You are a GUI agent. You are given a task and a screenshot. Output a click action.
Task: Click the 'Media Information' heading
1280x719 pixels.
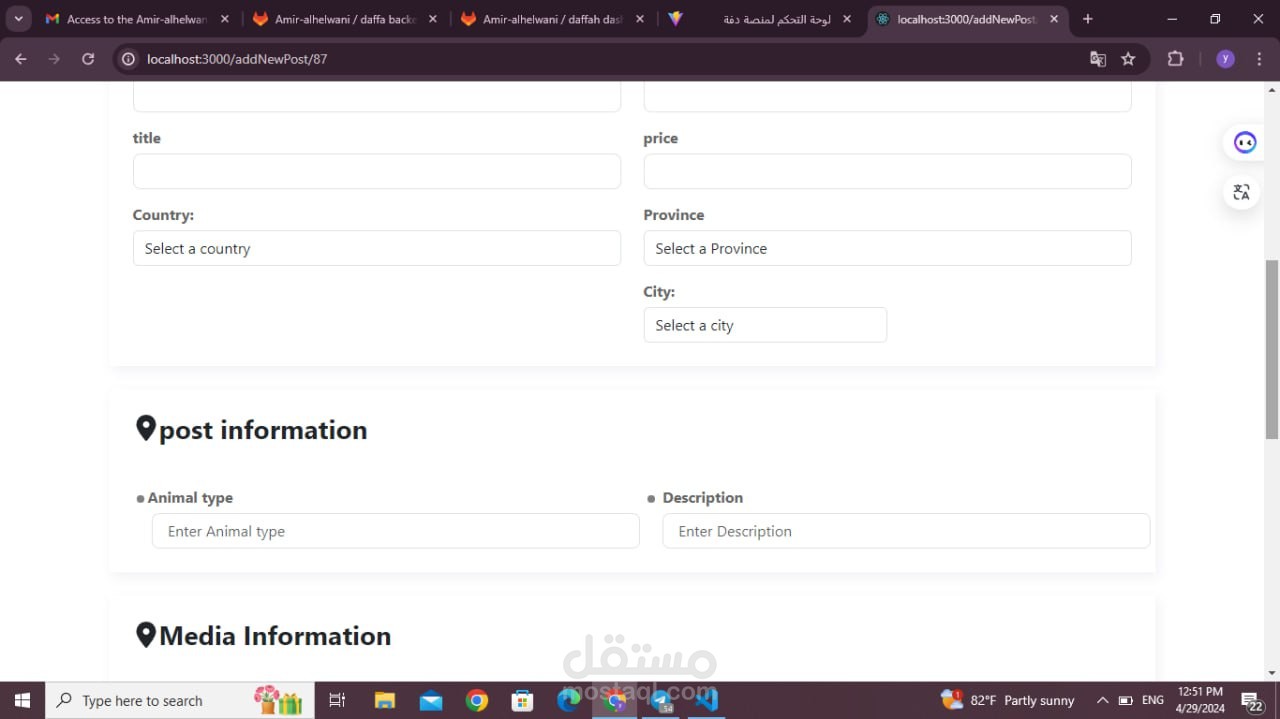pos(275,636)
